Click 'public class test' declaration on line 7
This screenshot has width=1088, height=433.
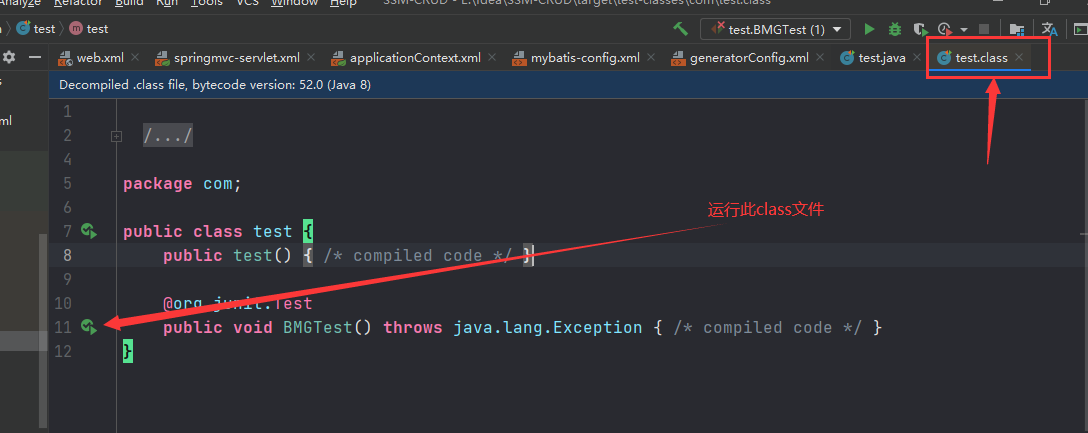[x=207, y=232]
